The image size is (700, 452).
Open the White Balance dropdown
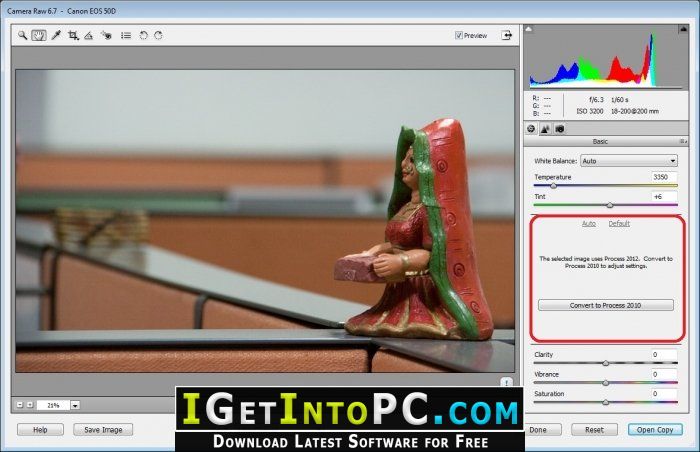pyautogui.click(x=629, y=161)
